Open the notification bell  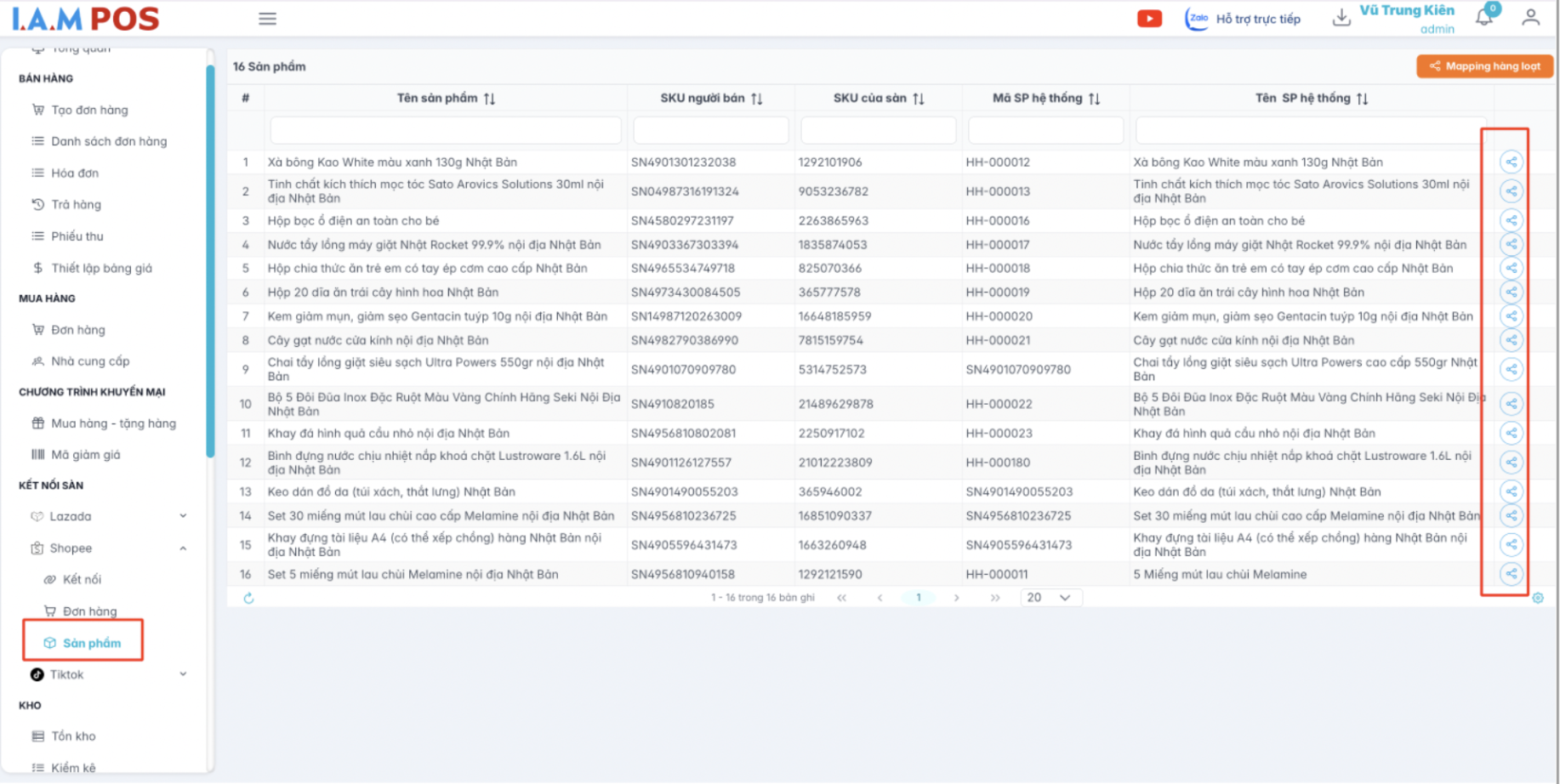[x=1484, y=18]
